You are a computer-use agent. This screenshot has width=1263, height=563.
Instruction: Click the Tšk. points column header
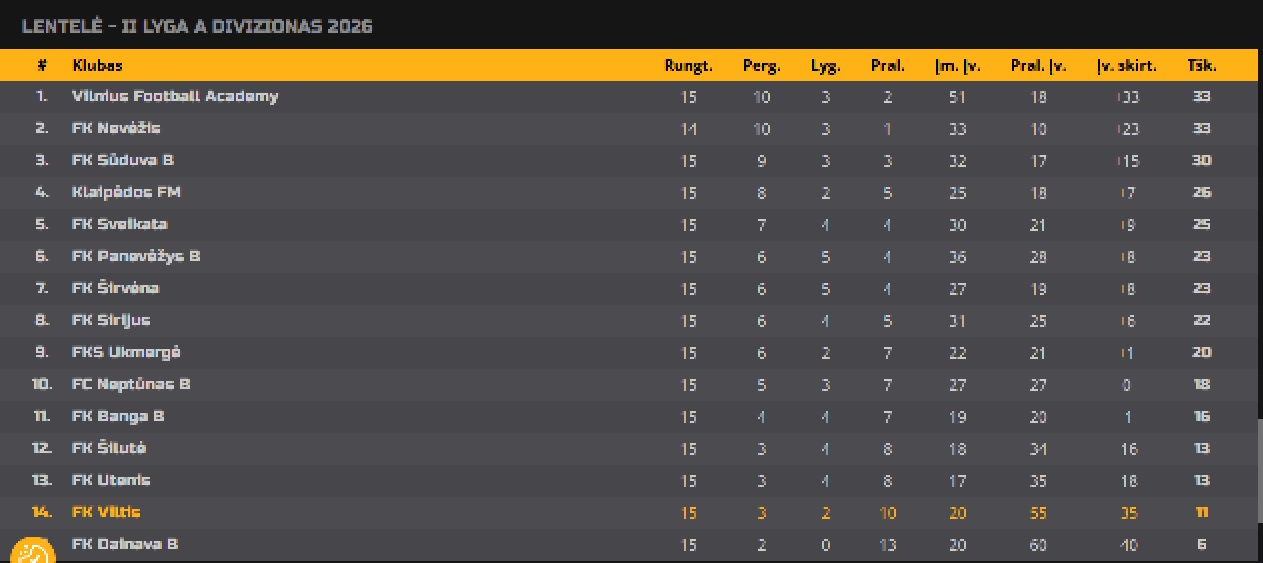coord(1201,66)
